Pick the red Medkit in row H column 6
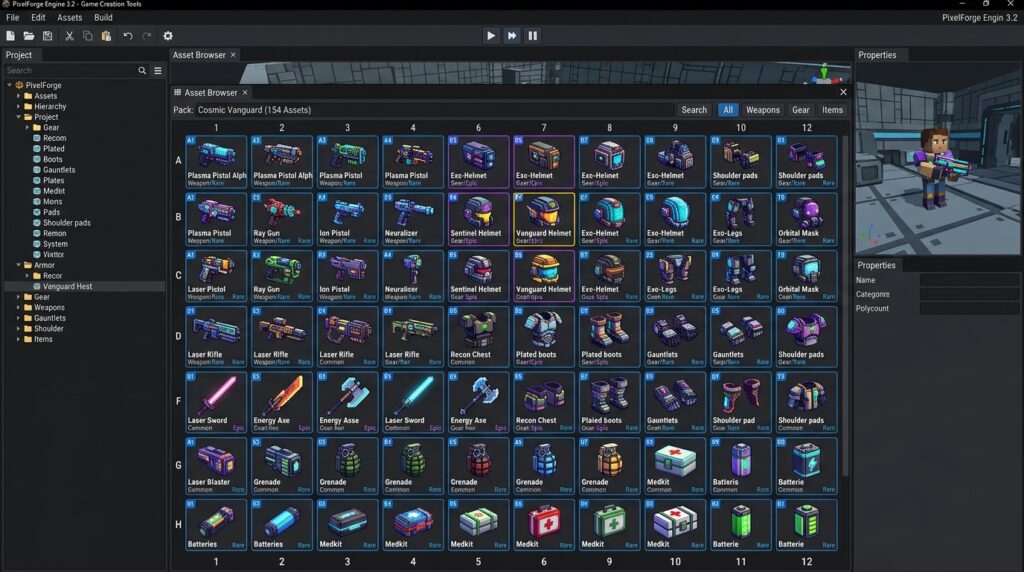1024x572 pixels. 544,525
